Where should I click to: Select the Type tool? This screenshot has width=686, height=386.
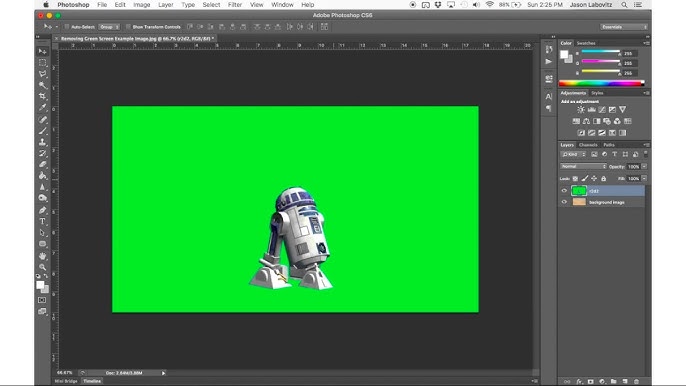pos(42,221)
